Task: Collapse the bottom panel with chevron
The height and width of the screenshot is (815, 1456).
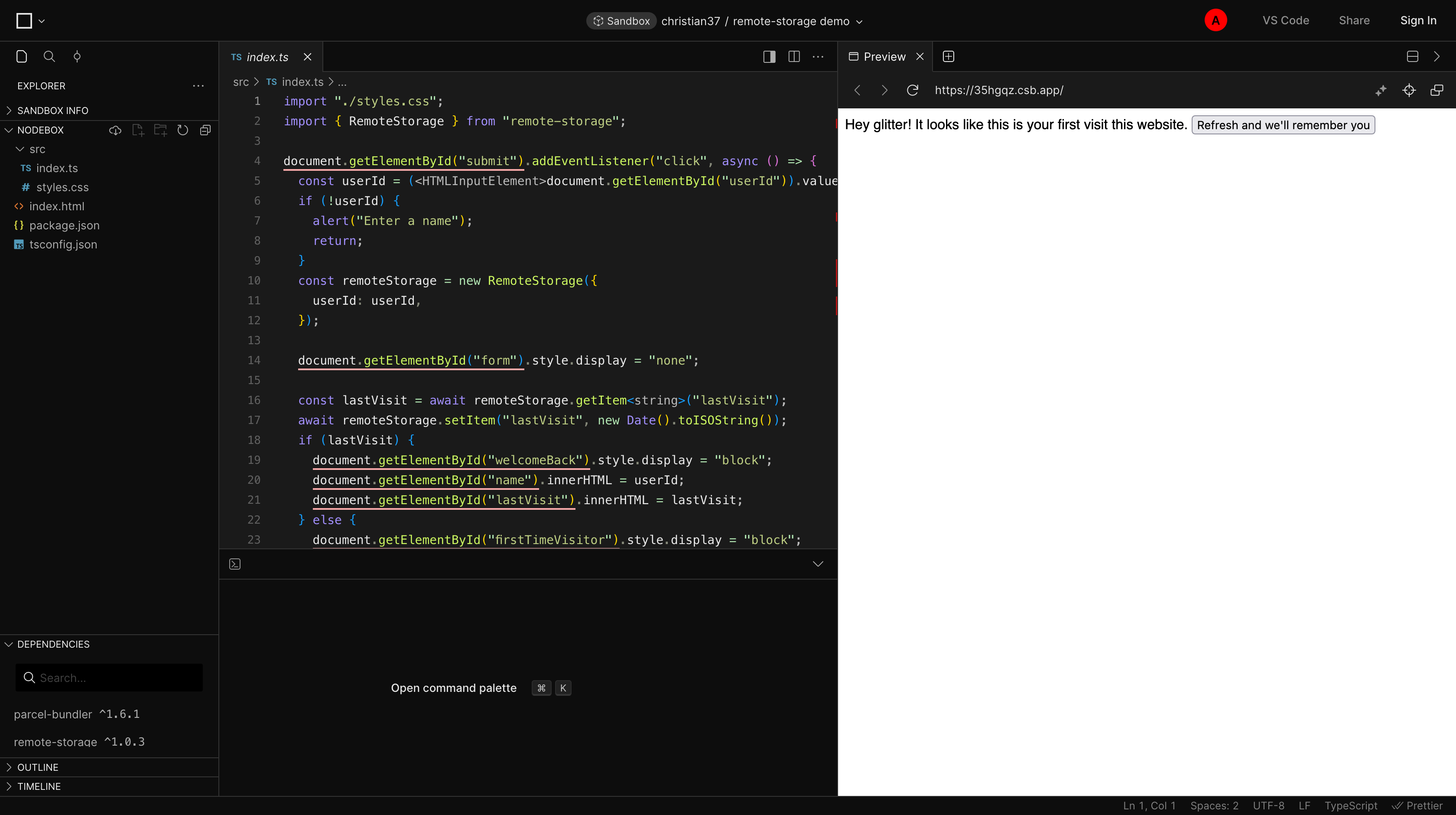Action: (x=818, y=564)
